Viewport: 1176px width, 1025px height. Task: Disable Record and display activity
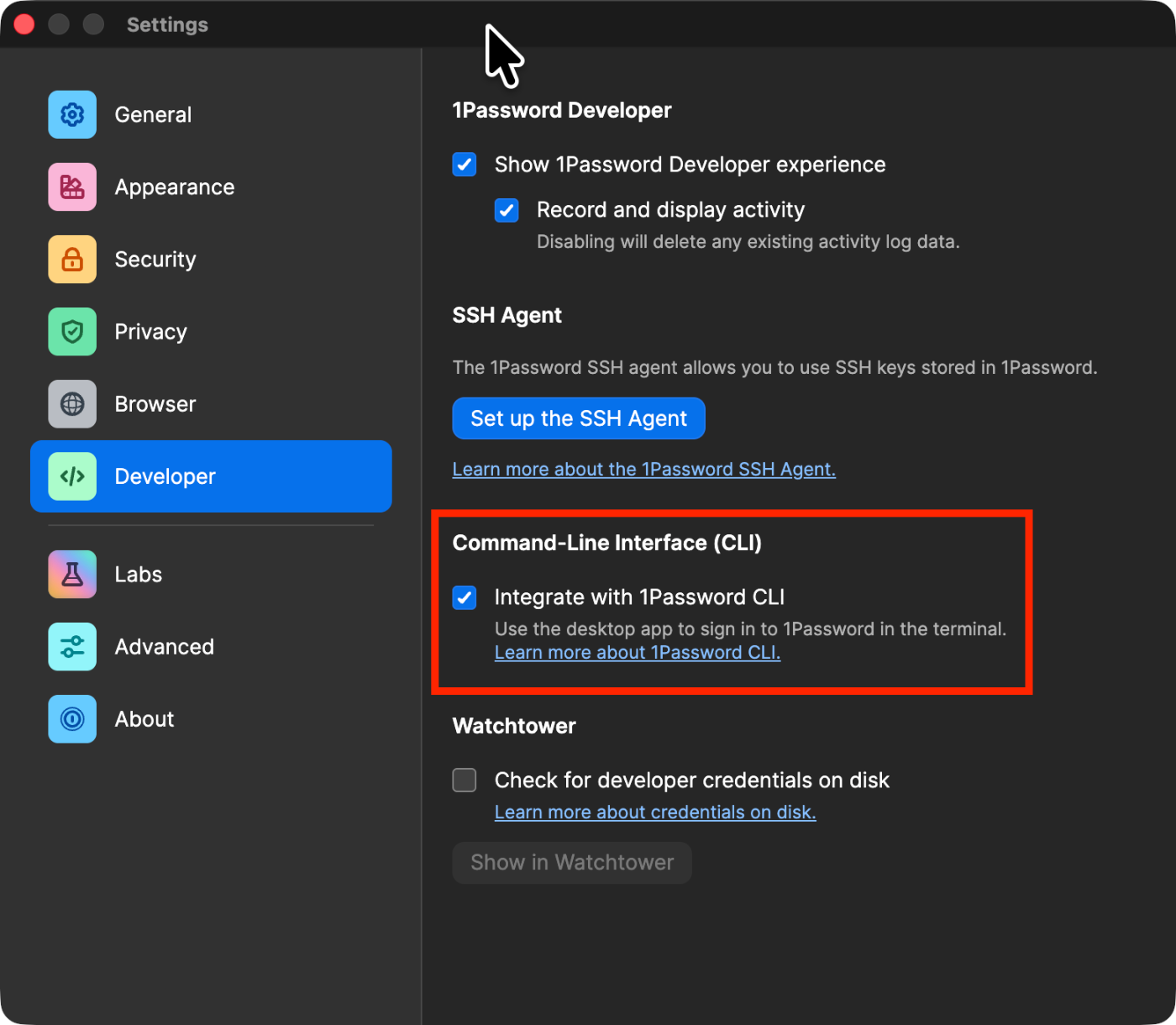pyautogui.click(x=507, y=210)
